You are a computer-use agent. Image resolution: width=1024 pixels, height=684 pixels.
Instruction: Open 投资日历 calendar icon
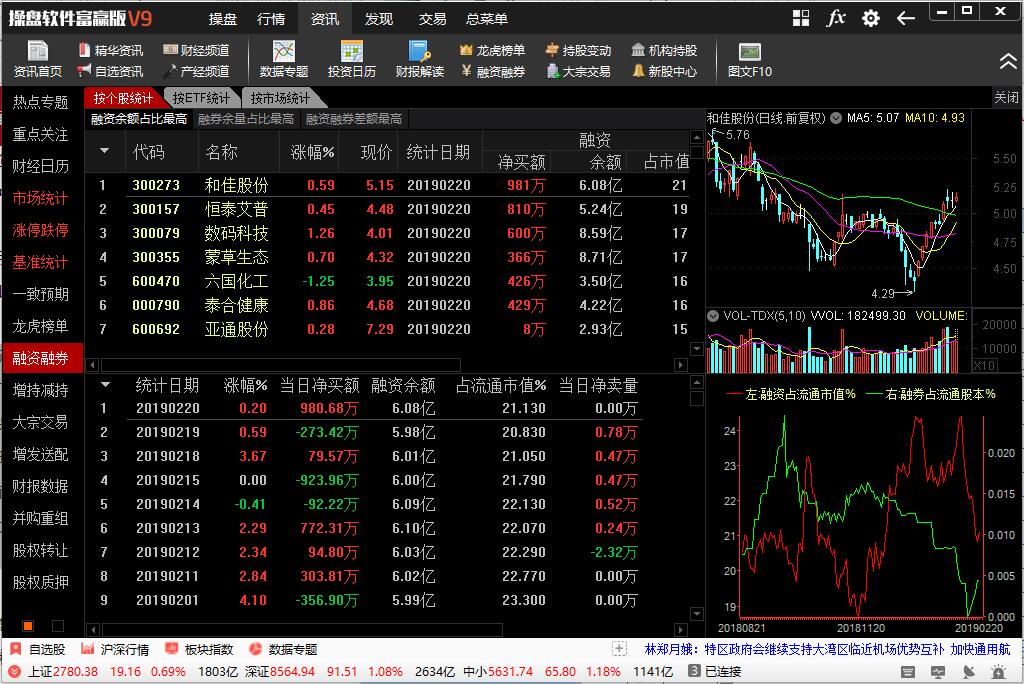[351, 59]
